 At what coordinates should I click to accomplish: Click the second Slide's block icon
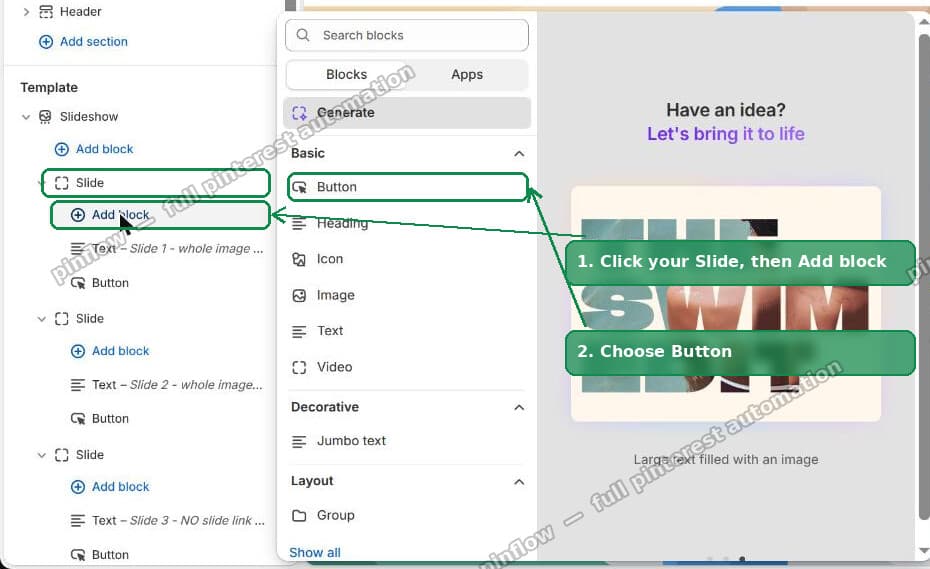pyautogui.click(x=62, y=319)
